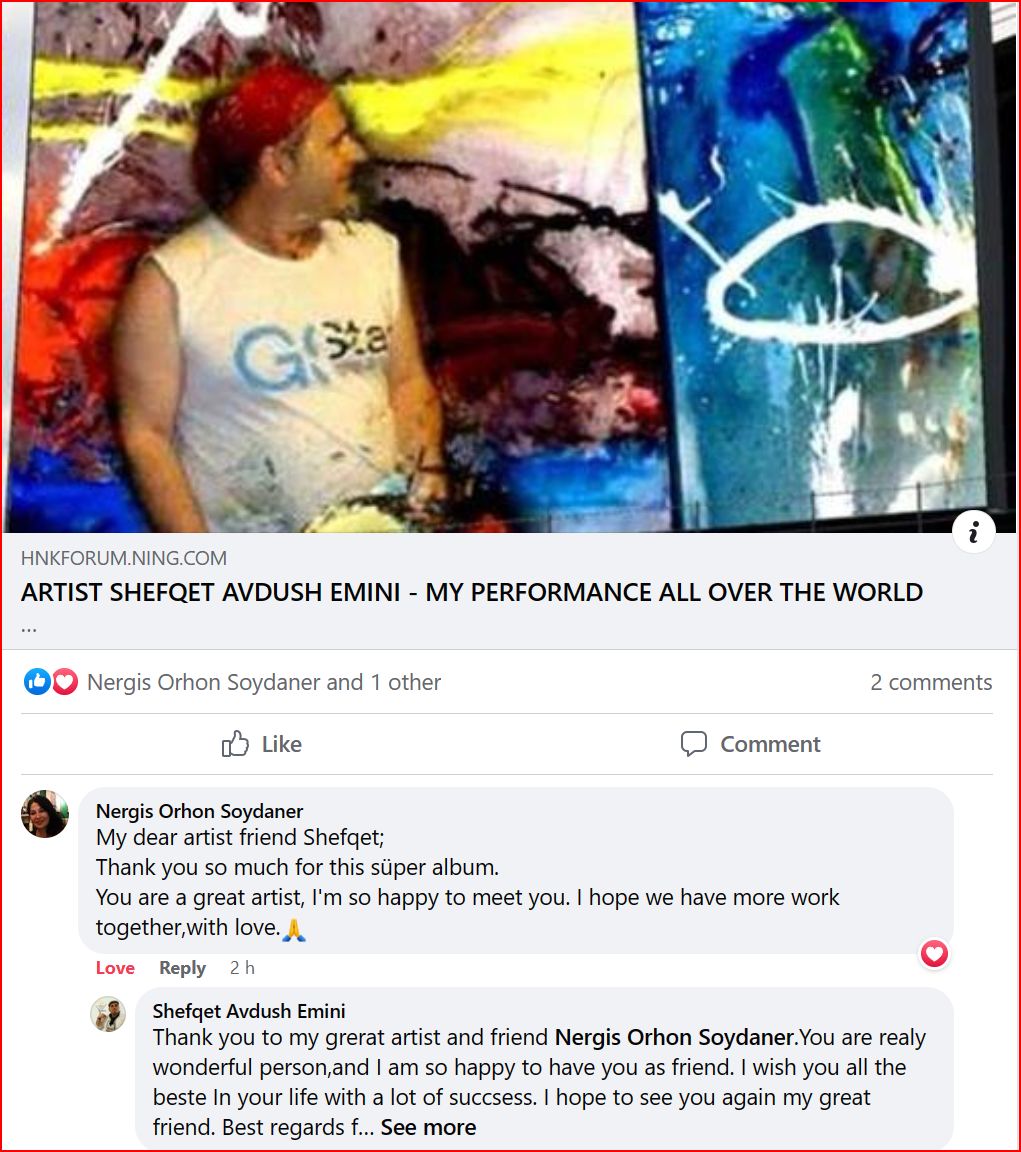View who reacted: Nergis Orhon Soydaner and 1 other

click(264, 682)
